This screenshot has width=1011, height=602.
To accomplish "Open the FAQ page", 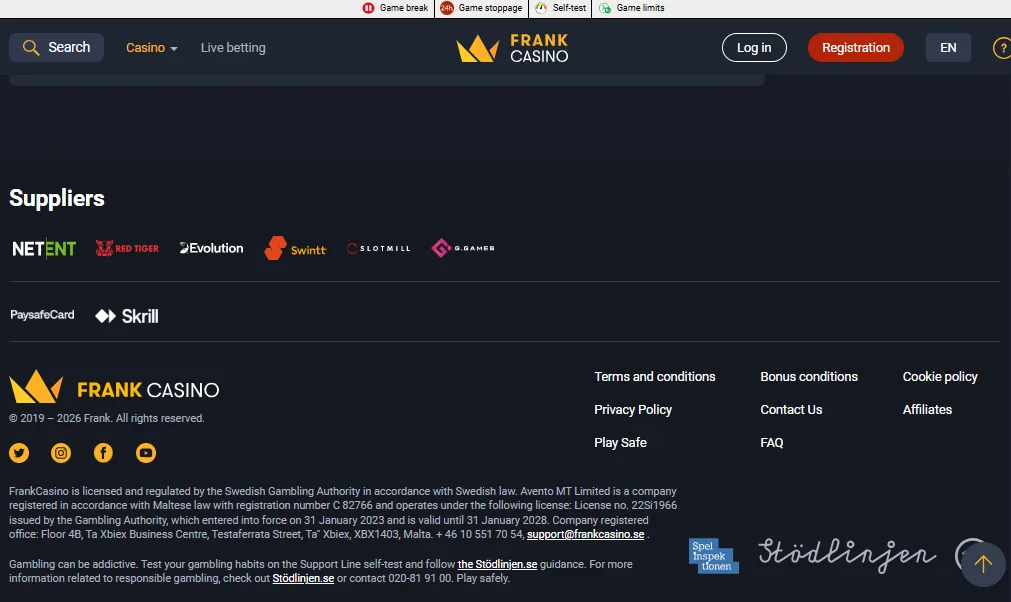I will [x=772, y=442].
